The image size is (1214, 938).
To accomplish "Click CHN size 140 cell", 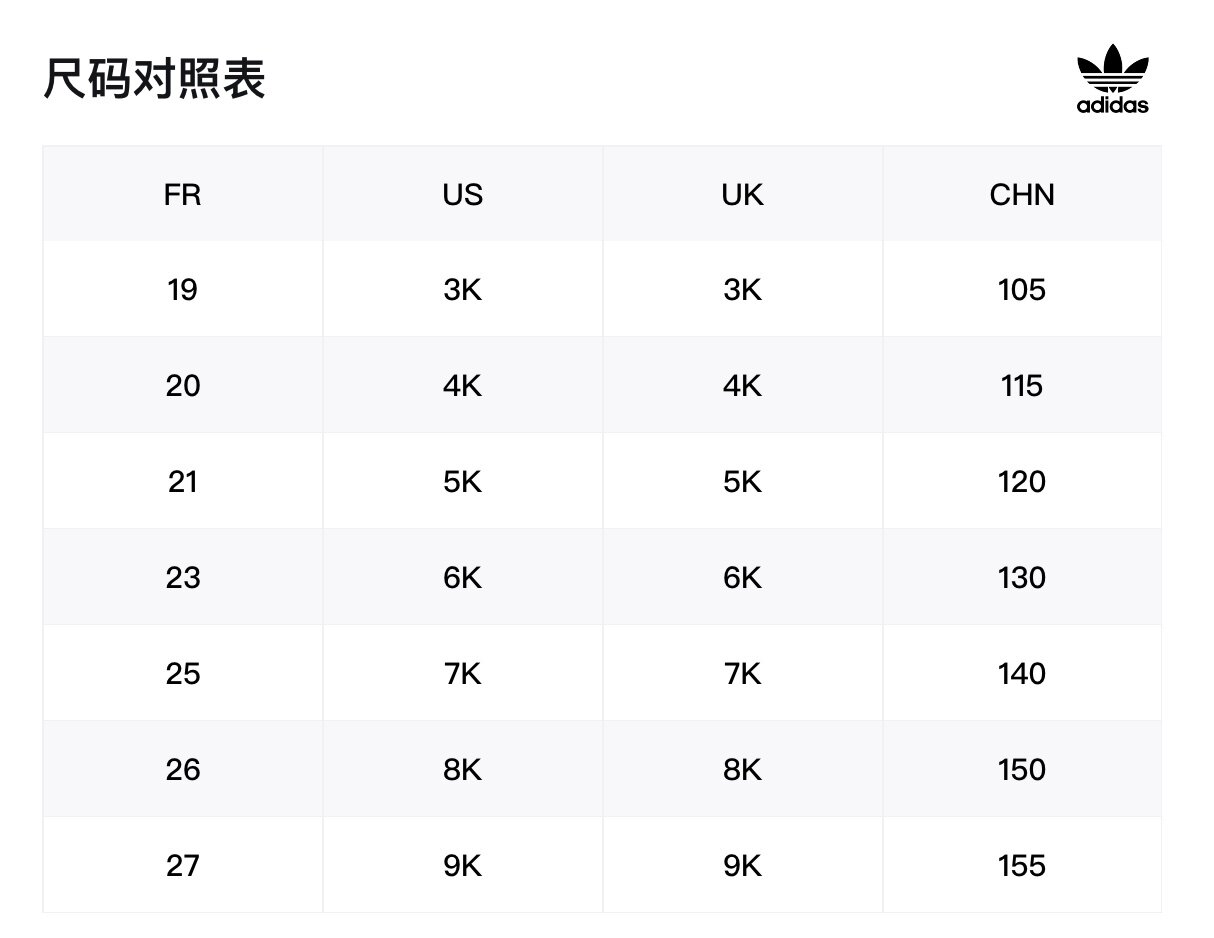I will pyautogui.click(x=1022, y=673).
